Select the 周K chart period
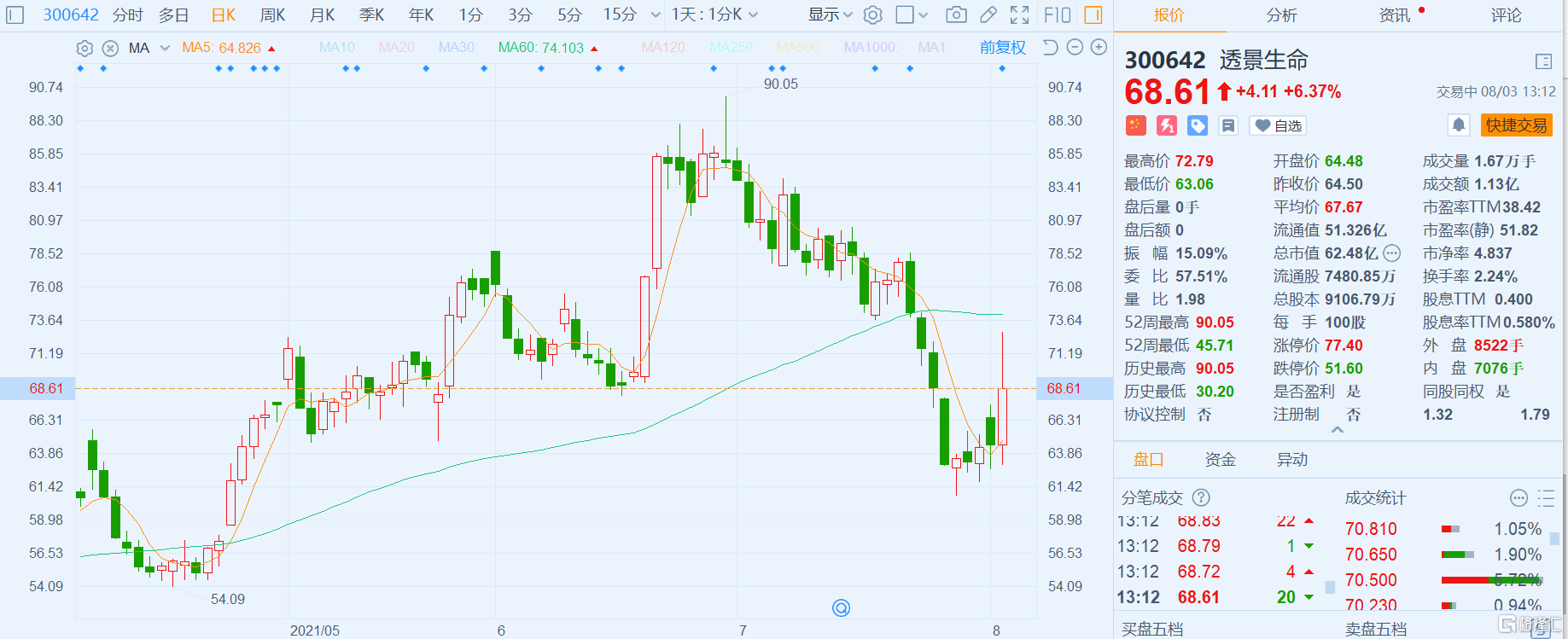Viewport: 1568px width, 639px height. tap(272, 15)
